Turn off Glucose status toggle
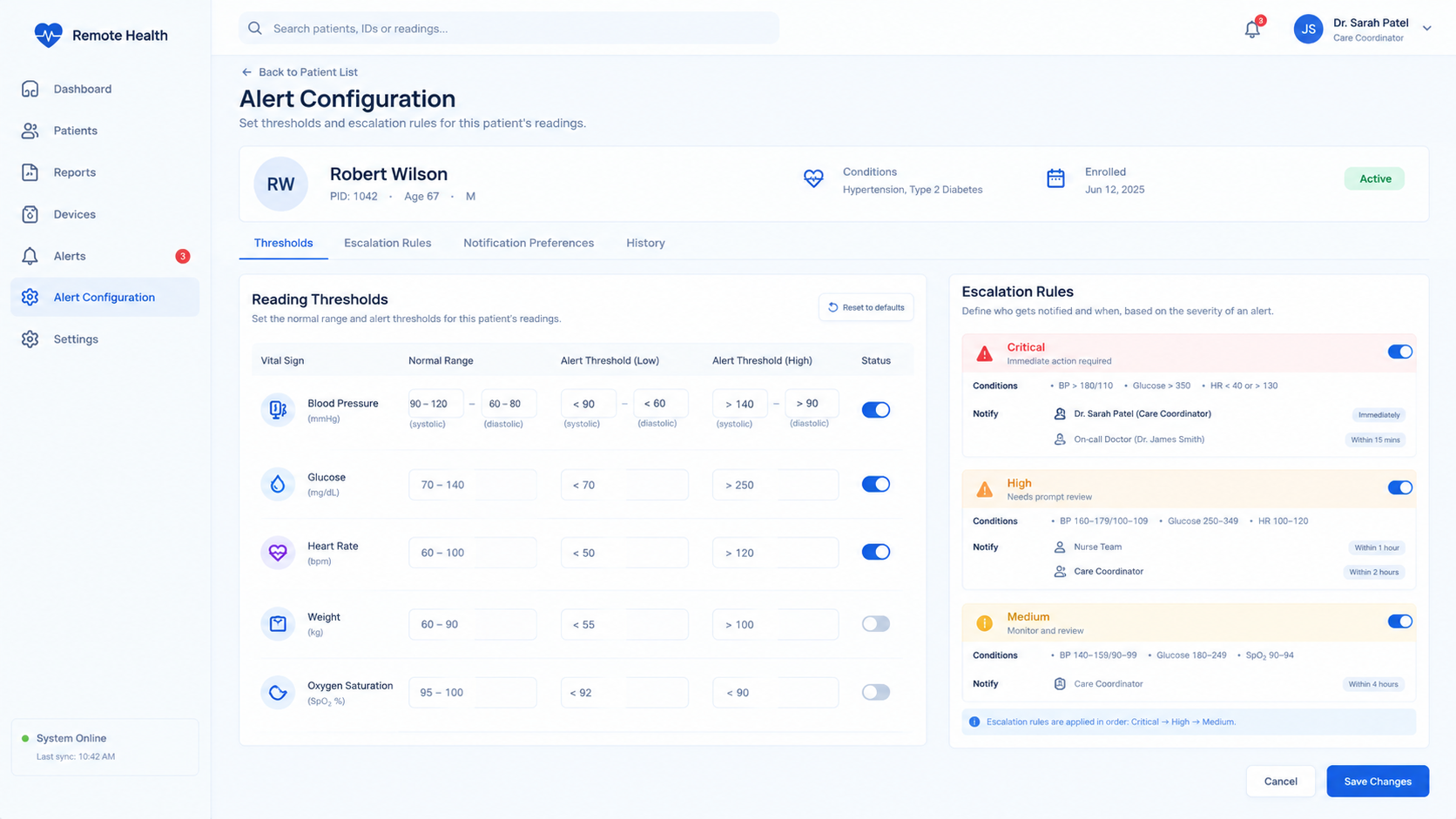The width and height of the screenshot is (1456, 819). point(876,484)
